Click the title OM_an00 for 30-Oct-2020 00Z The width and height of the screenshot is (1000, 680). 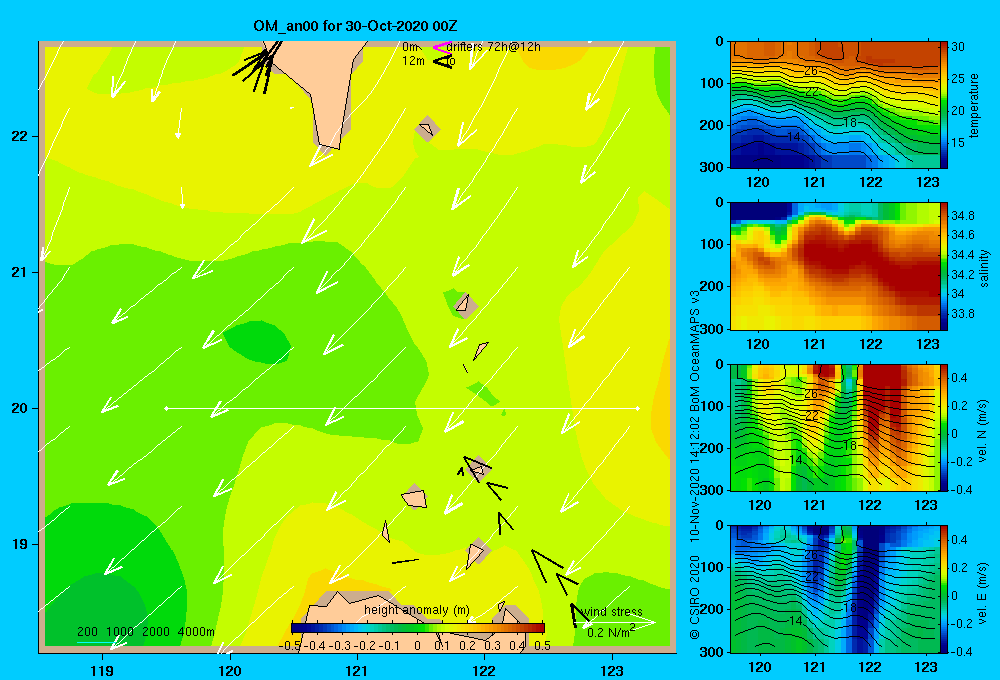pos(355,26)
